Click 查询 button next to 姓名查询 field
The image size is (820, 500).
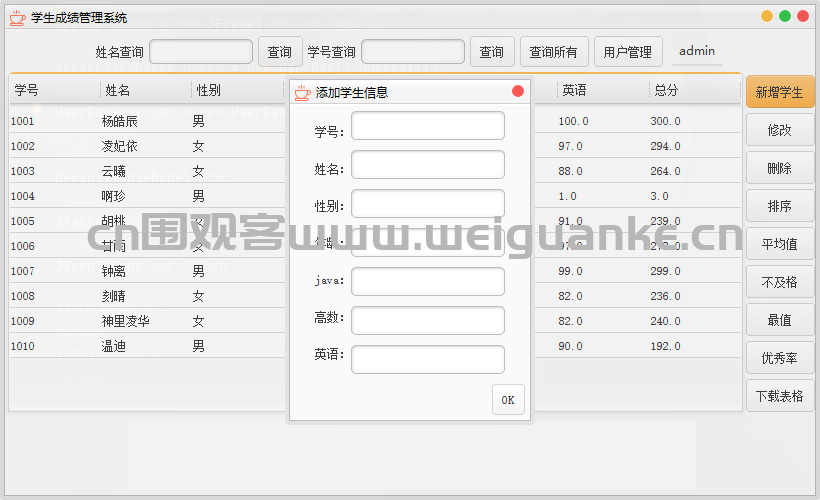[280, 52]
